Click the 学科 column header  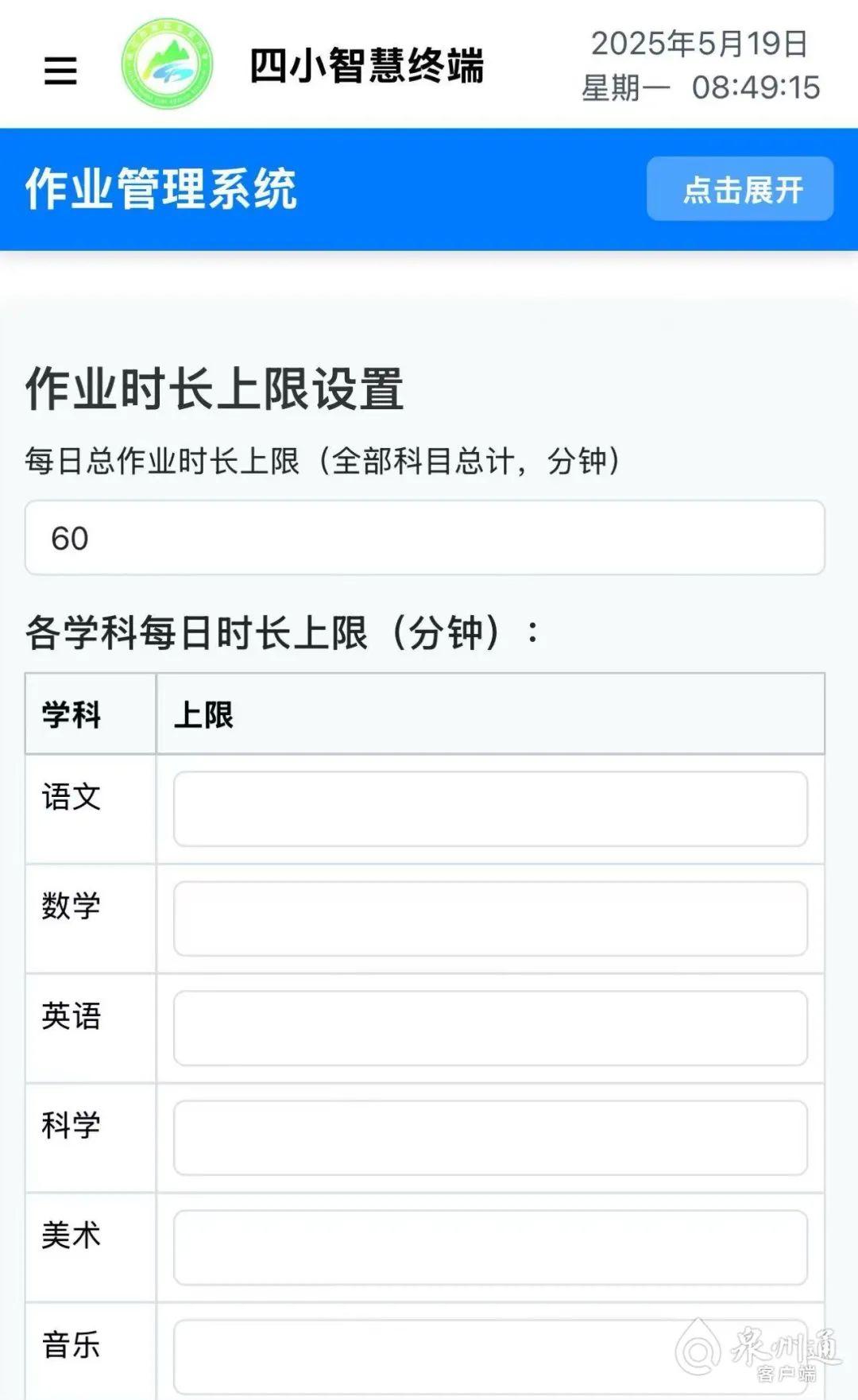tap(71, 714)
